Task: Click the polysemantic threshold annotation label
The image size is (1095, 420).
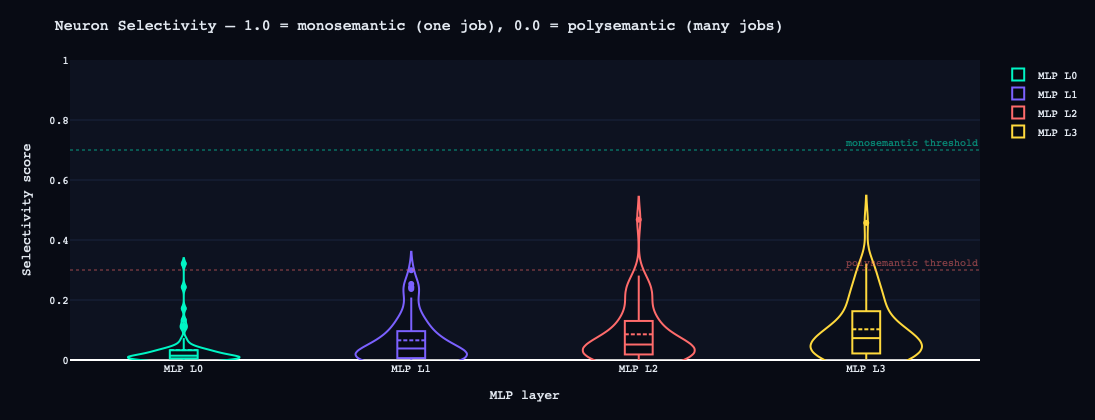Action: click(x=911, y=263)
